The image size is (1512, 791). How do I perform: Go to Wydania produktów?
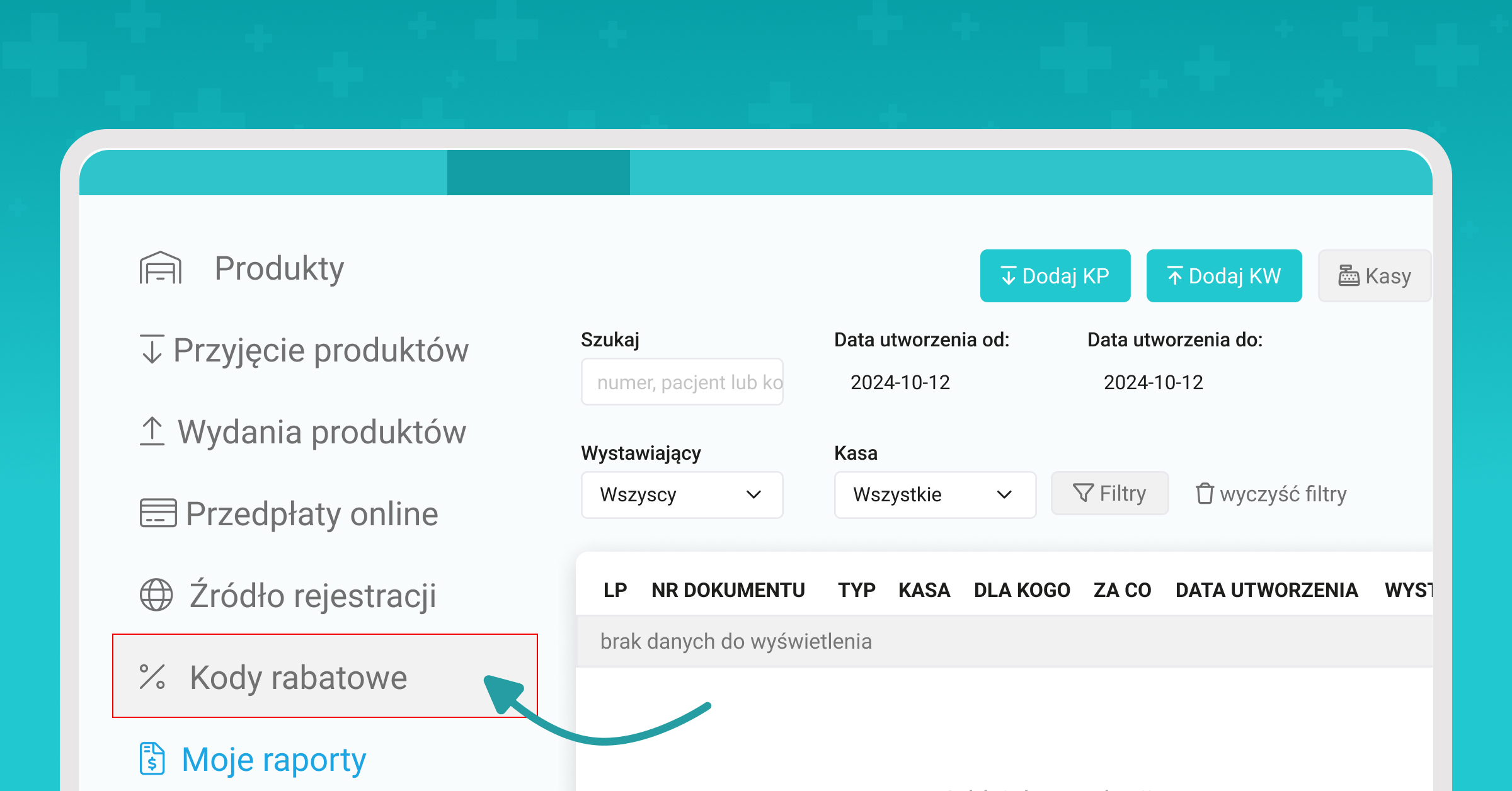(322, 432)
